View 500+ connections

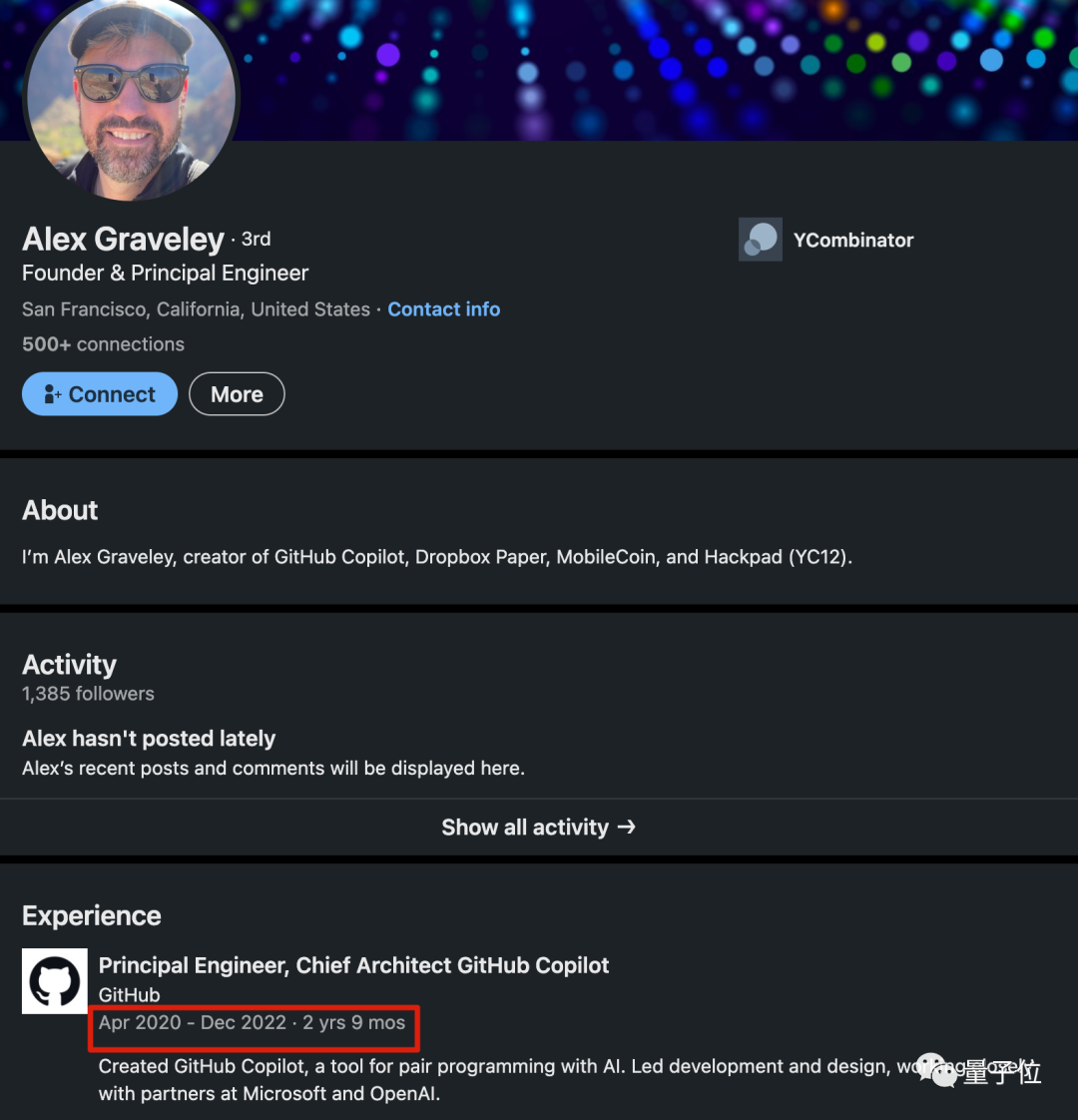pyautogui.click(x=103, y=343)
